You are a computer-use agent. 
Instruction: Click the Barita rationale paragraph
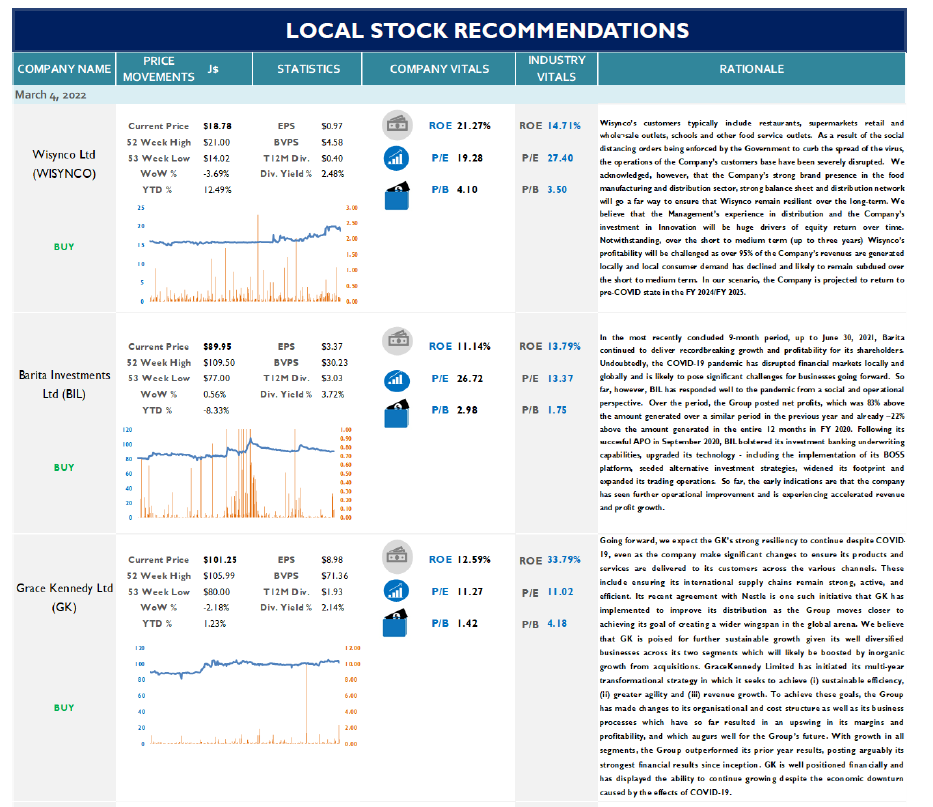[752, 423]
